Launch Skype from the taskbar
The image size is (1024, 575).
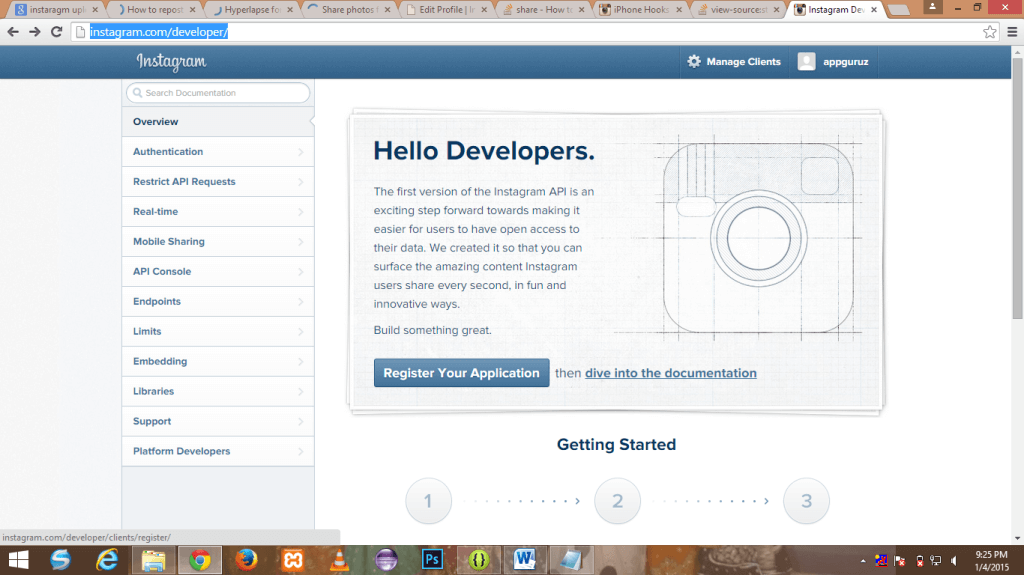pos(61,560)
